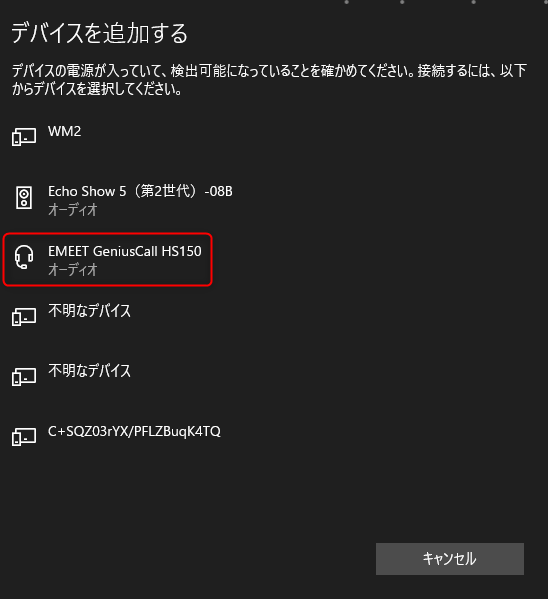Select the WM2 device name
The width and height of the screenshot is (548, 599).
pos(64,131)
